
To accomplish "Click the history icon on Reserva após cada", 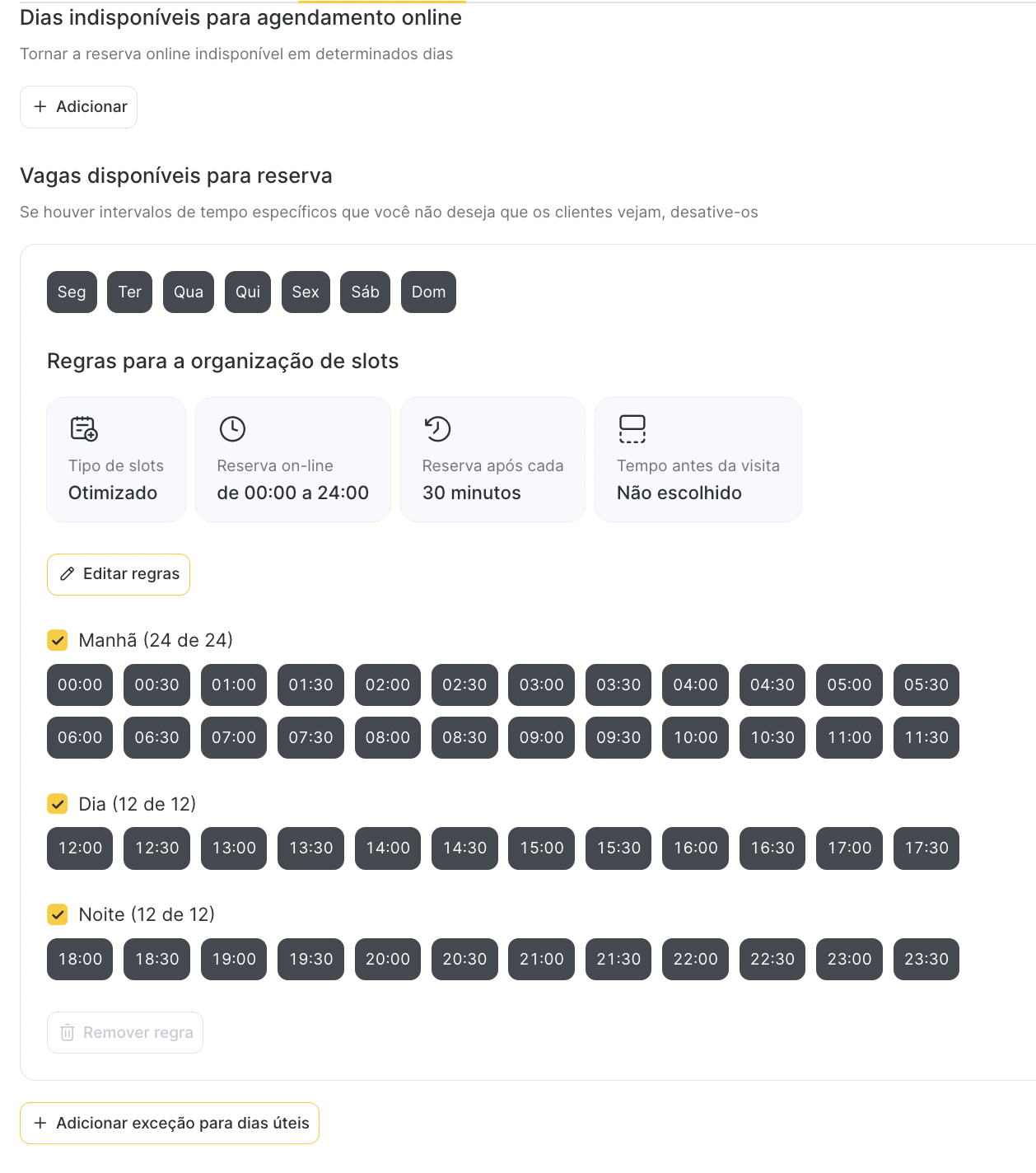I will 437,429.
